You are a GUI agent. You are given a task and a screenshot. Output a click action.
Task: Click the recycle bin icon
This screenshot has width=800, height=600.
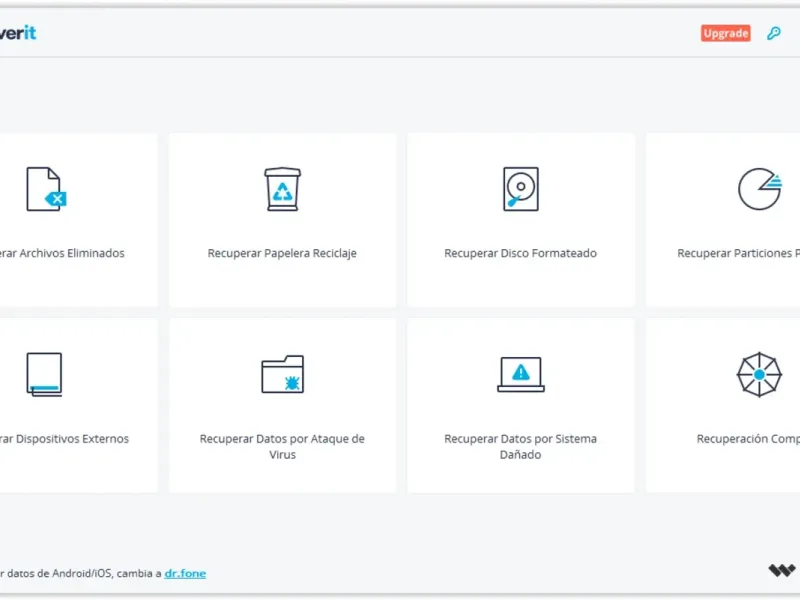click(282, 189)
